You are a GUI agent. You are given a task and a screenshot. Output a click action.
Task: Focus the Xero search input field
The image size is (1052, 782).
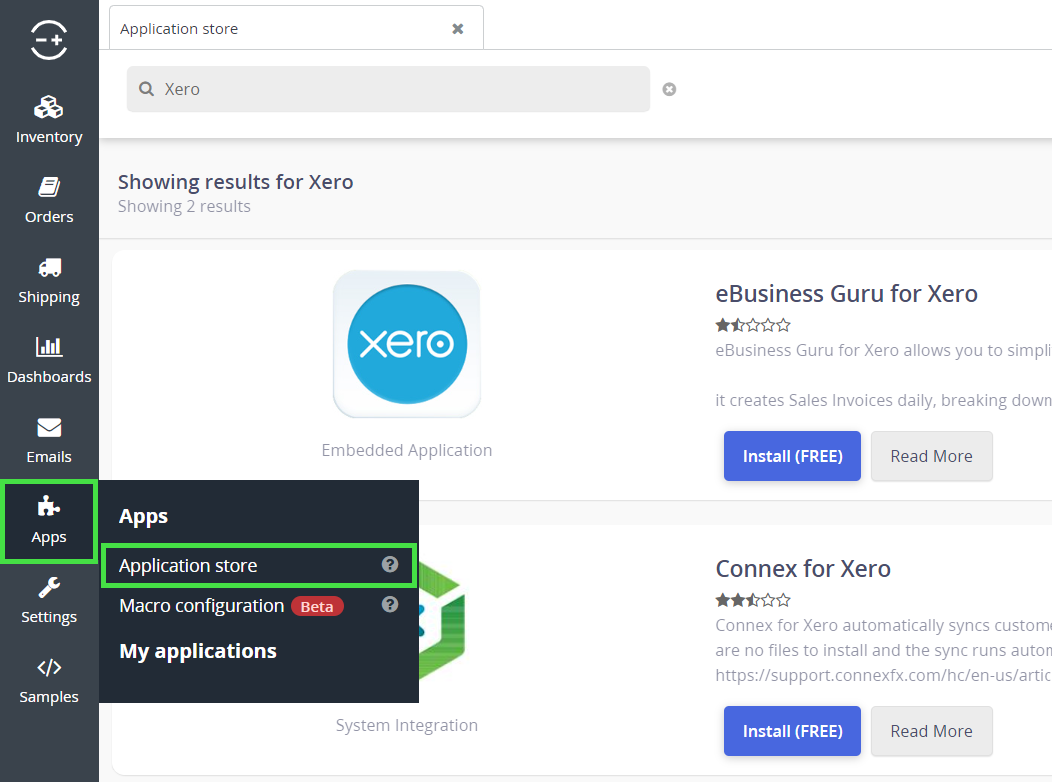click(388, 89)
